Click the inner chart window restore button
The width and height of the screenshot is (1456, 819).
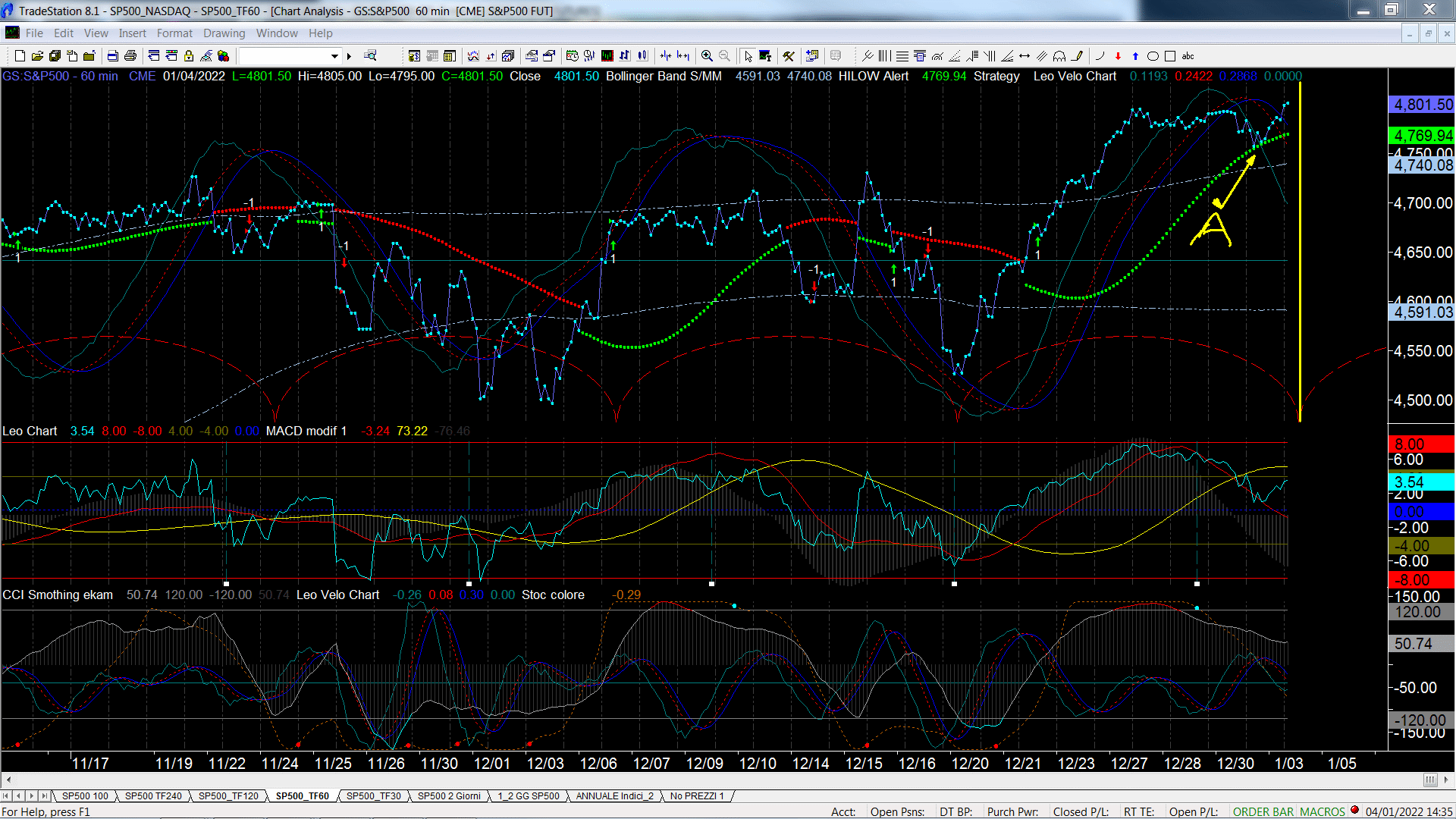click(x=1428, y=33)
